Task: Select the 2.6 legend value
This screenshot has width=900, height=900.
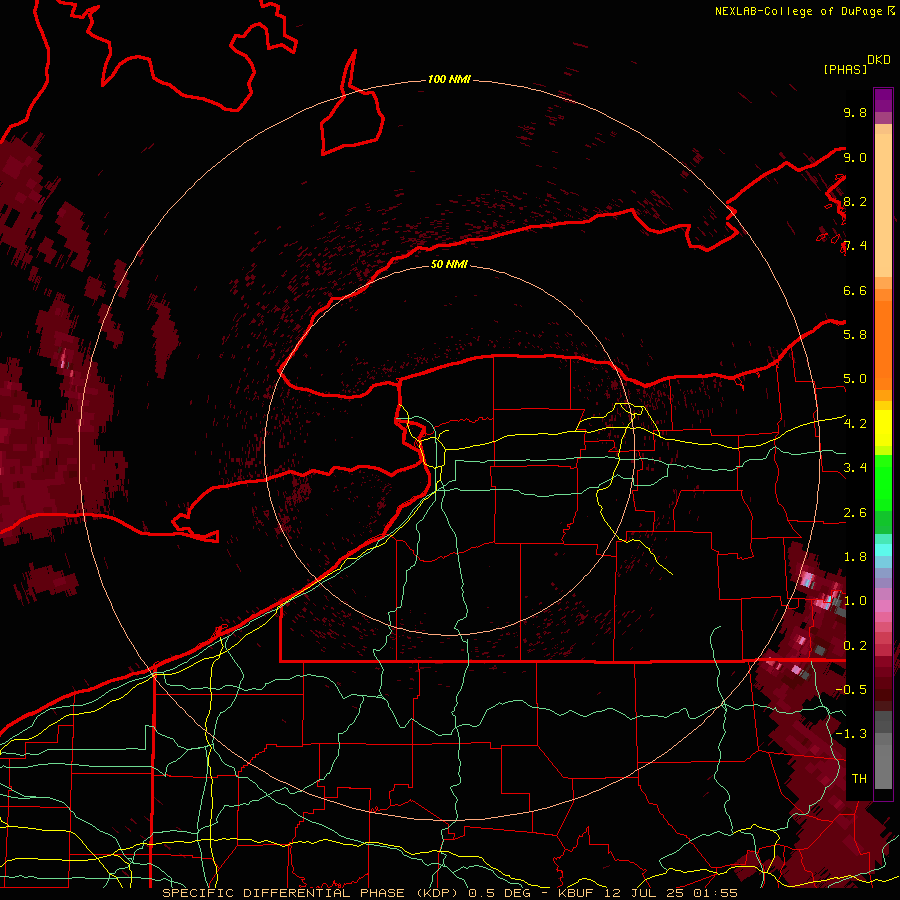Action: [x=855, y=513]
